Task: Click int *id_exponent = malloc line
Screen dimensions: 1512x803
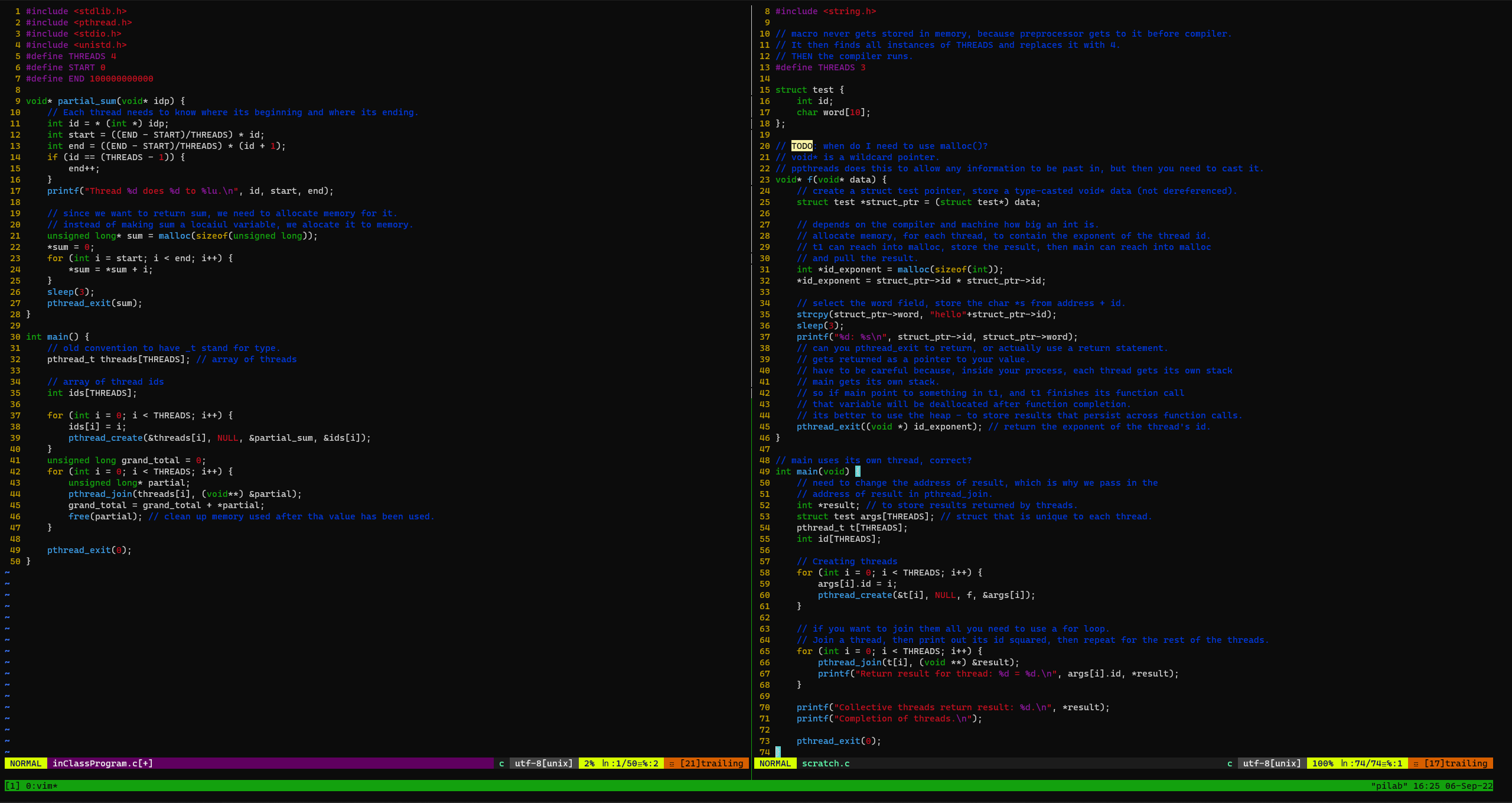Action: pos(900,269)
